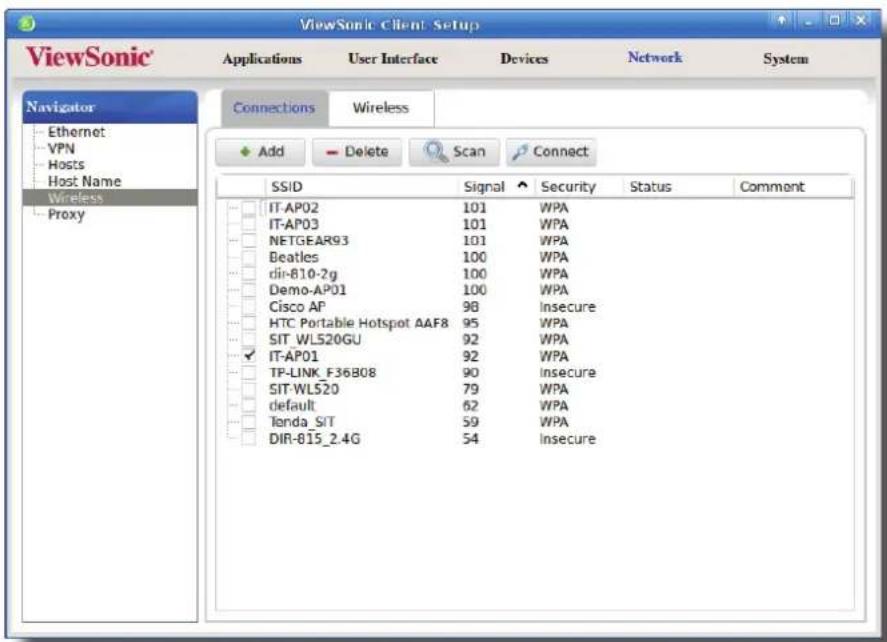This screenshot has height=642, width=887.
Task: Click the red minus Delete icon
Action: click(332, 153)
